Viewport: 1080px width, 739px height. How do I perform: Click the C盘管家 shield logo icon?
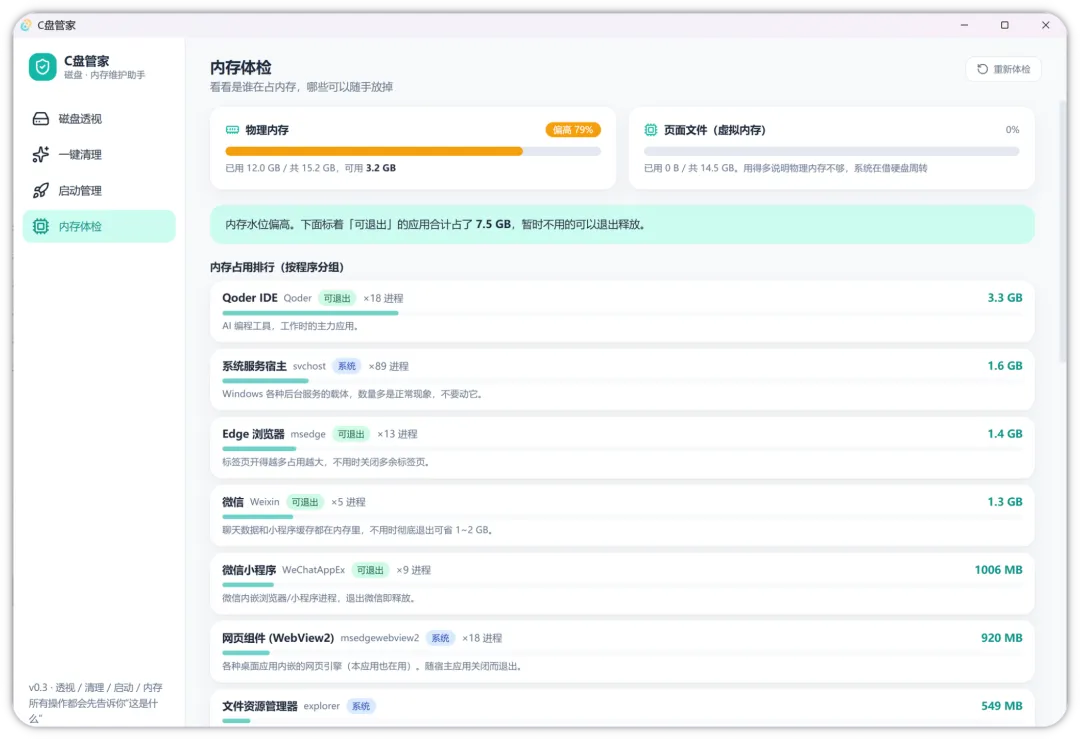43,67
